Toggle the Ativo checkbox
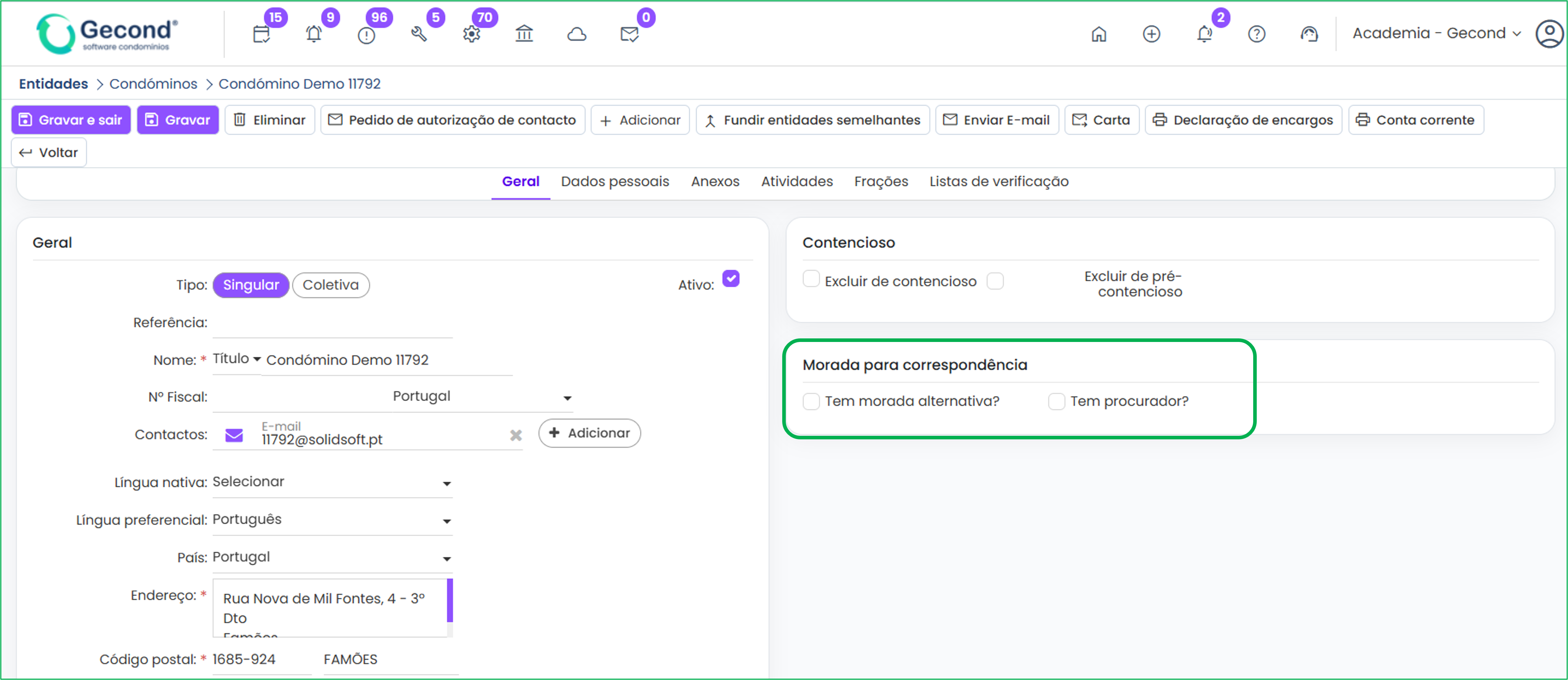This screenshot has height=680, width=1568. coord(731,279)
